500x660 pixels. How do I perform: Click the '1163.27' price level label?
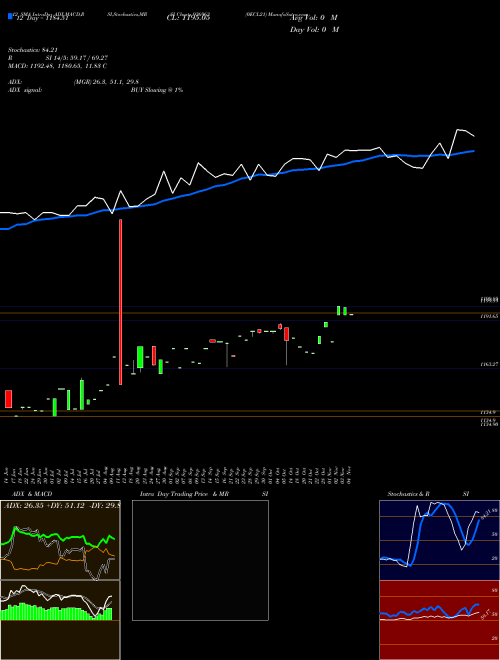(489, 364)
